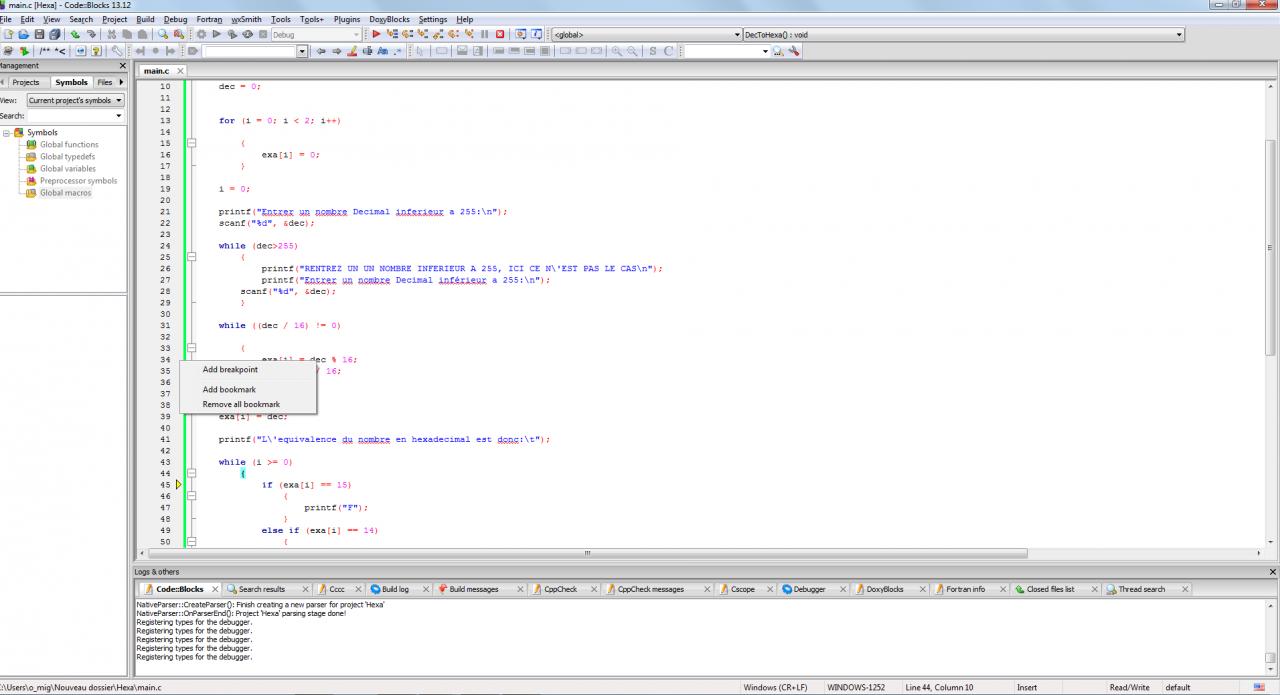Viewport: 1280px width, 695px height.
Task: Click the red Stop debugger icon
Action: click(x=500, y=34)
